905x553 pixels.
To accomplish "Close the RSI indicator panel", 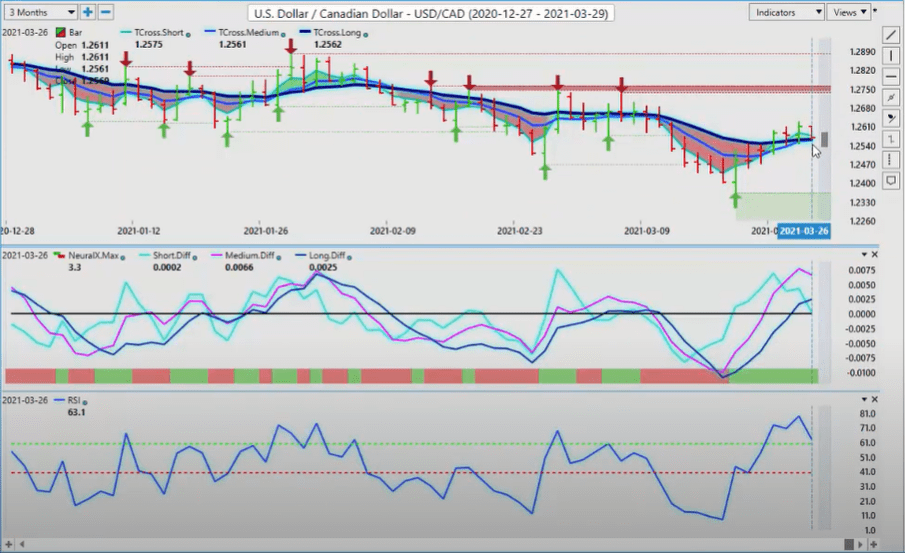I will [875, 400].
